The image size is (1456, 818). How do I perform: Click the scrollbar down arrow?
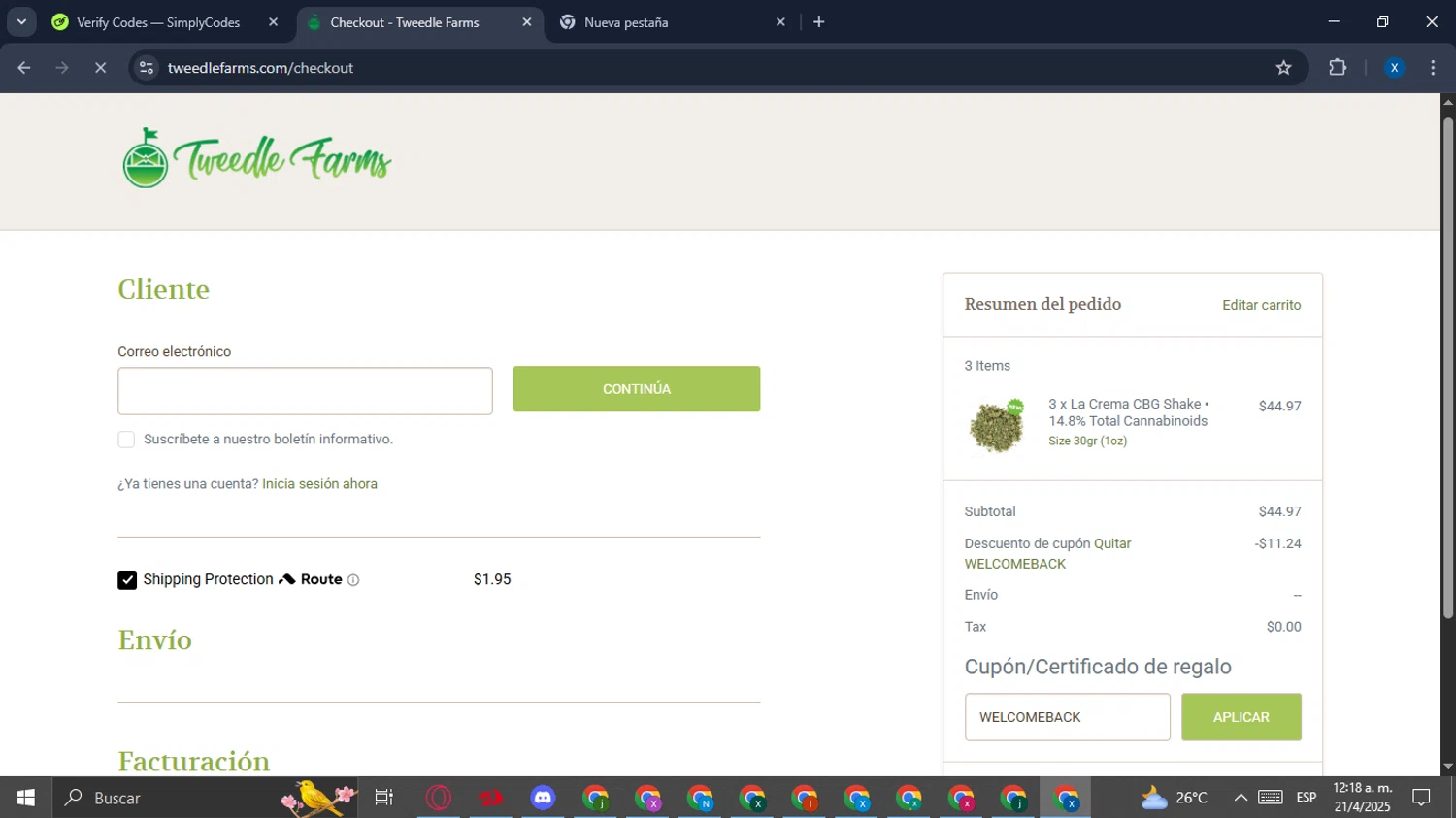tap(1447, 767)
